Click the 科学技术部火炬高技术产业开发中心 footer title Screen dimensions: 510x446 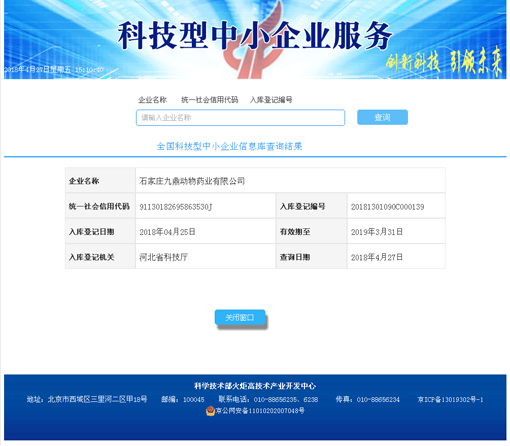coord(255,386)
